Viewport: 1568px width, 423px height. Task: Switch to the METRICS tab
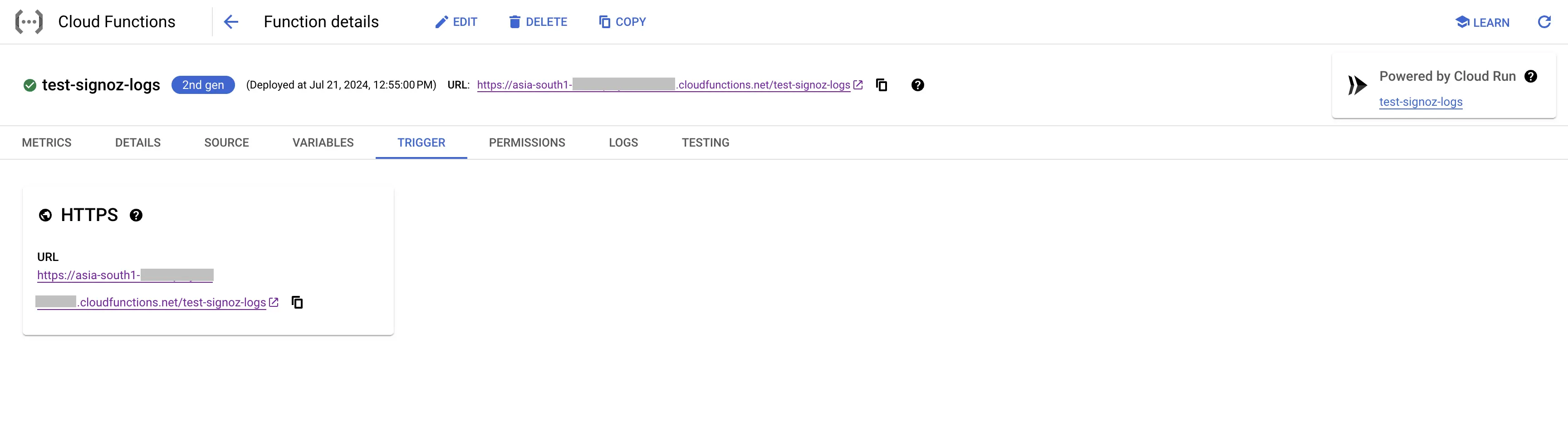point(47,143)
